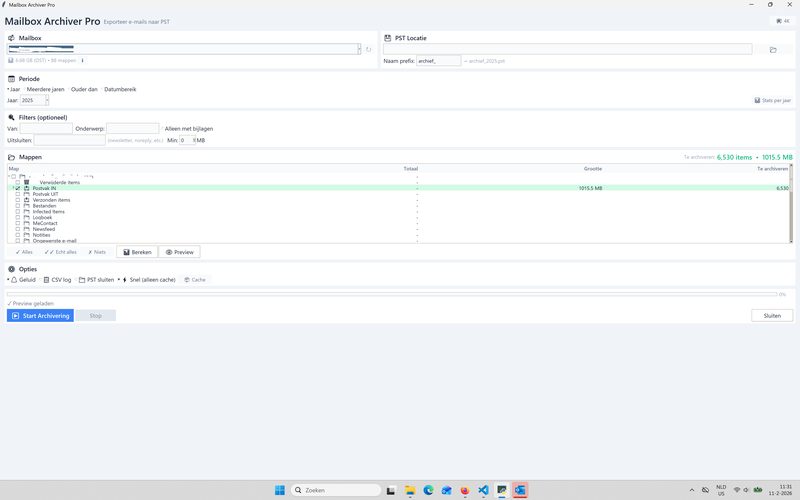Click the Totaal column header

410,169
